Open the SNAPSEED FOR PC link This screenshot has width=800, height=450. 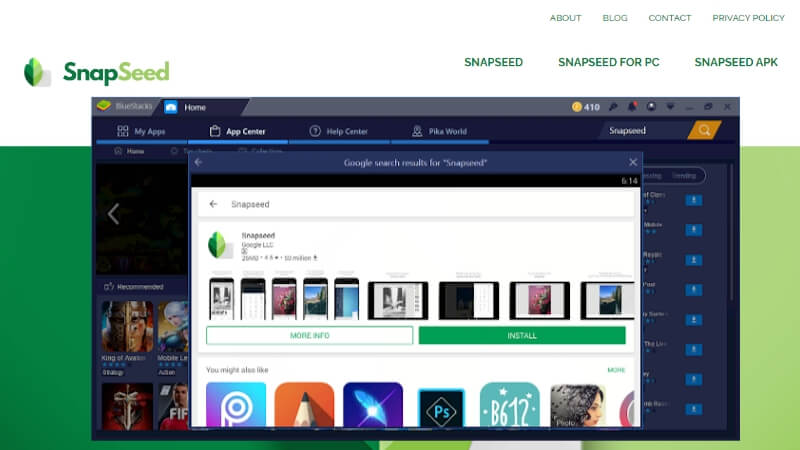pos(608,62)
